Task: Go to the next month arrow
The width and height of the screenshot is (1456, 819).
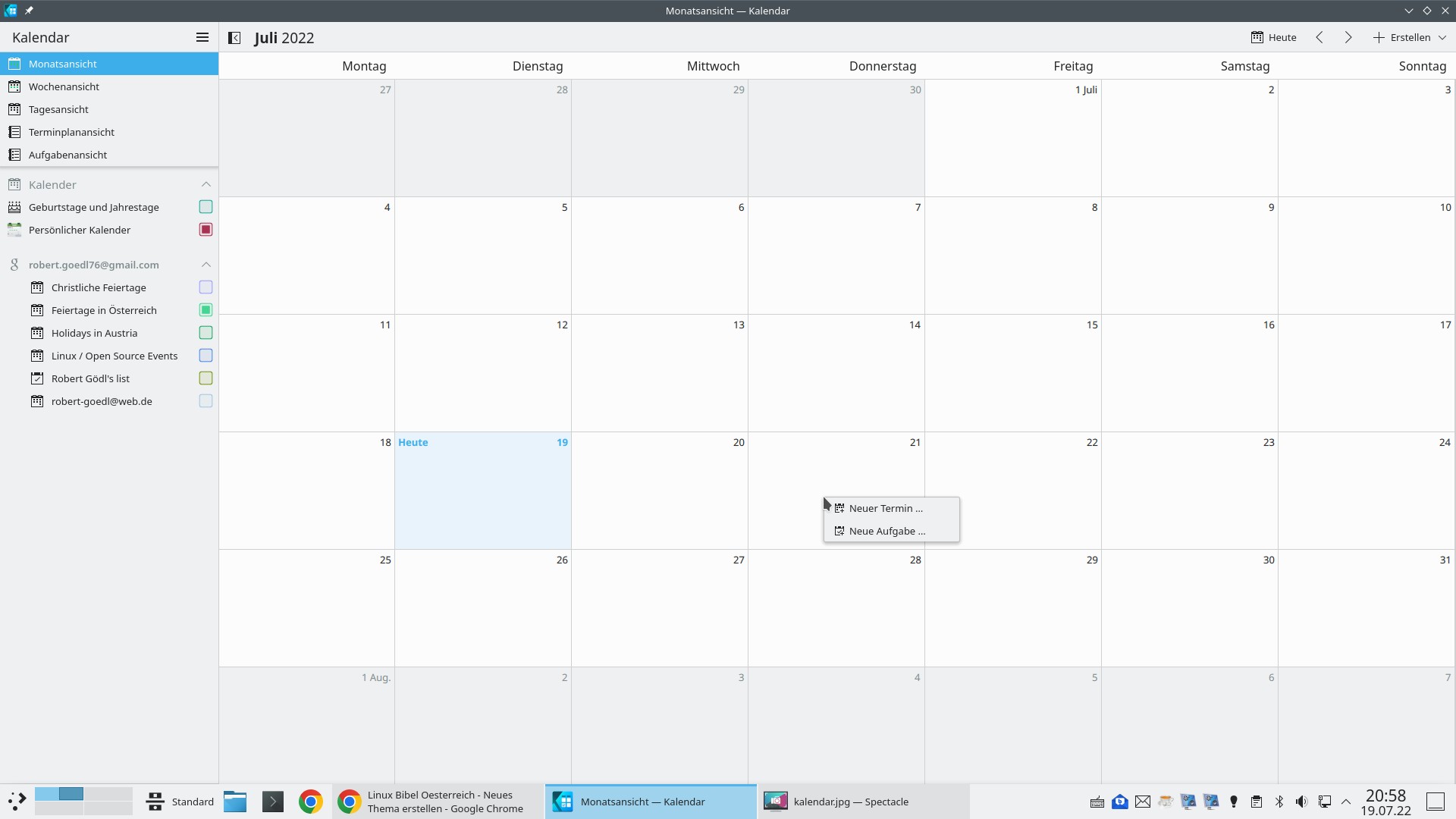Action: click(x=1348, y=37)
